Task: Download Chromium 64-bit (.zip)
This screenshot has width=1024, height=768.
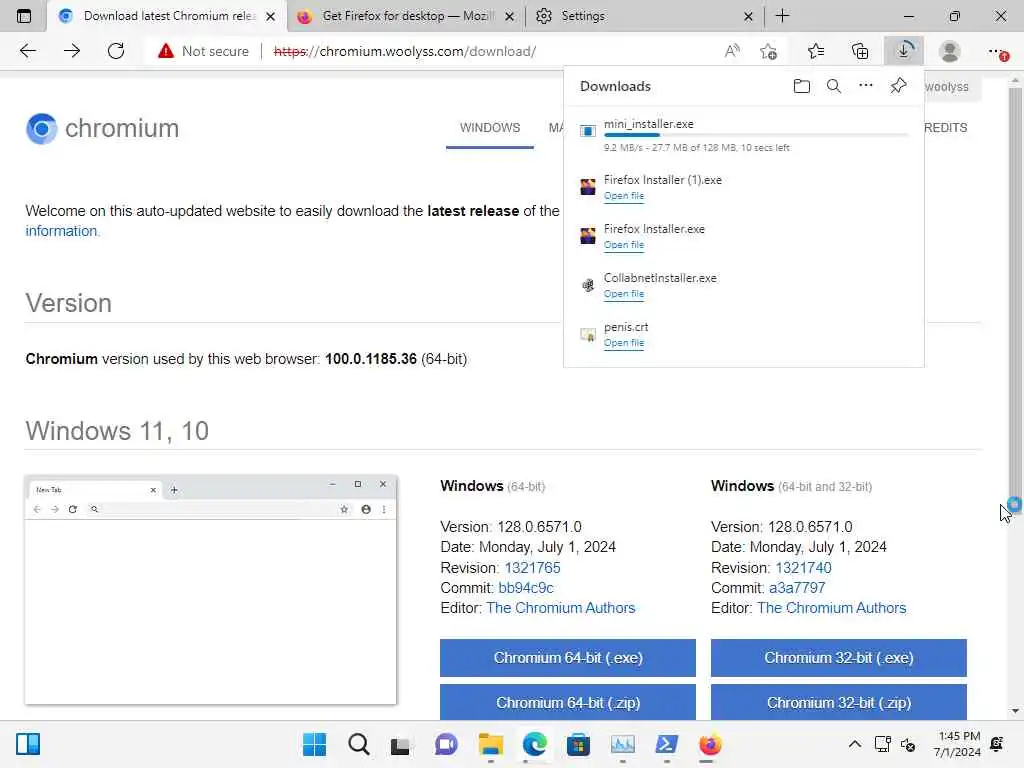Action: coord(568,703)
